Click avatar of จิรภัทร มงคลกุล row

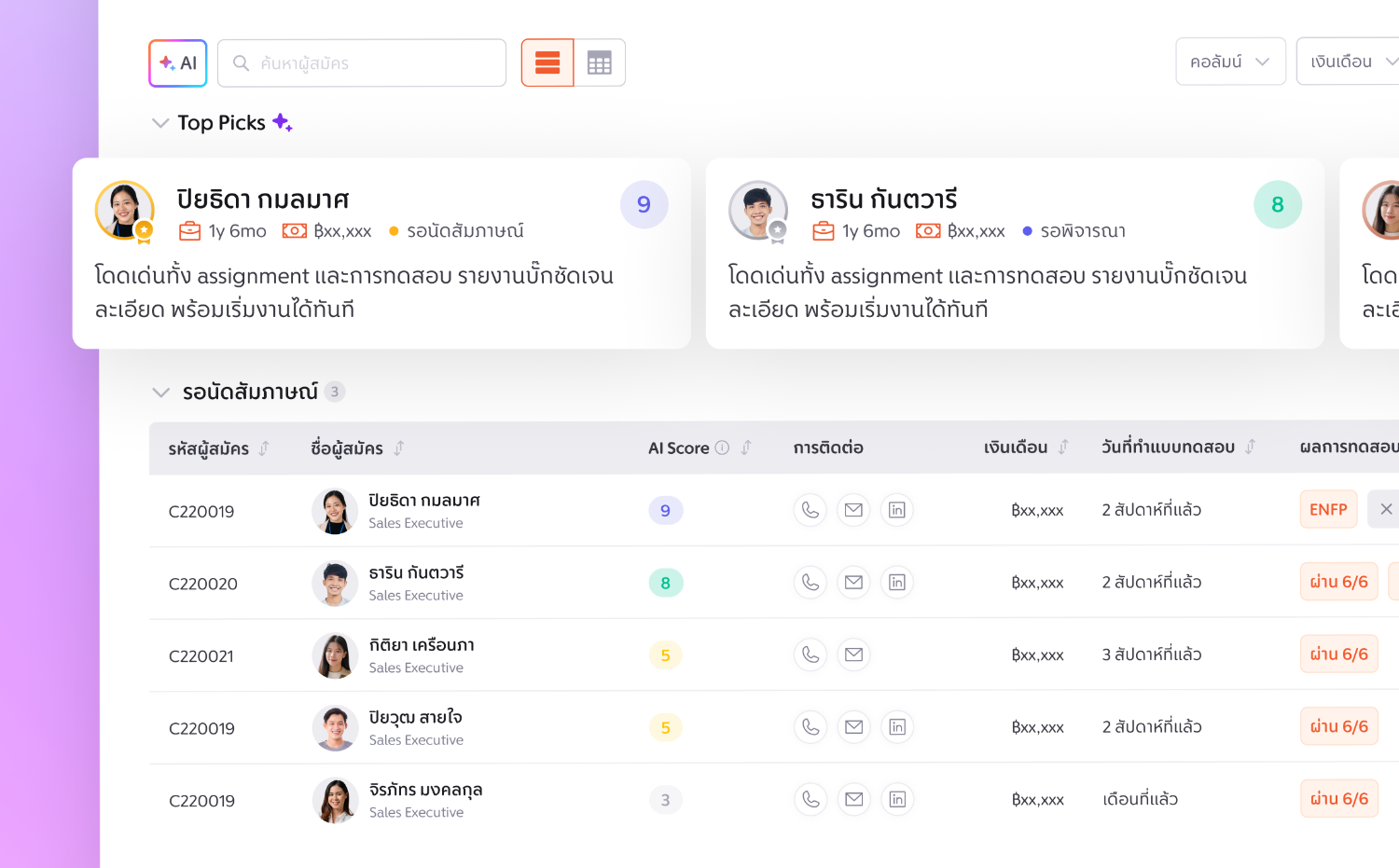pyautogui.click(x=335, y=800)
